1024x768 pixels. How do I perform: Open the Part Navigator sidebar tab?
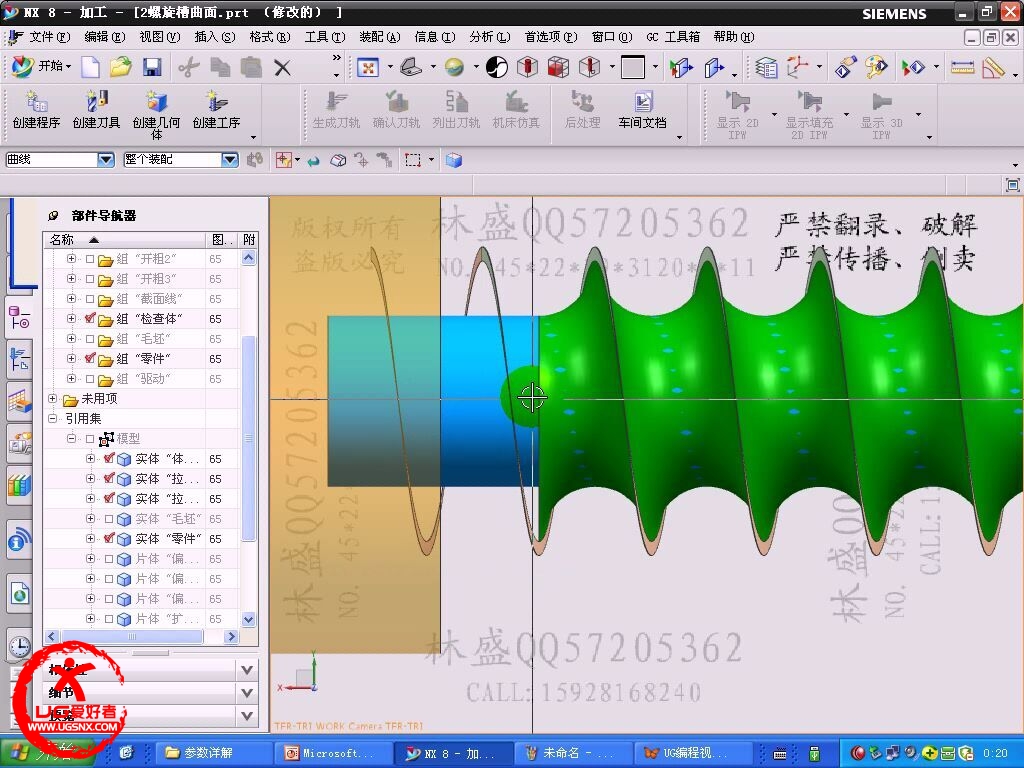20,319
